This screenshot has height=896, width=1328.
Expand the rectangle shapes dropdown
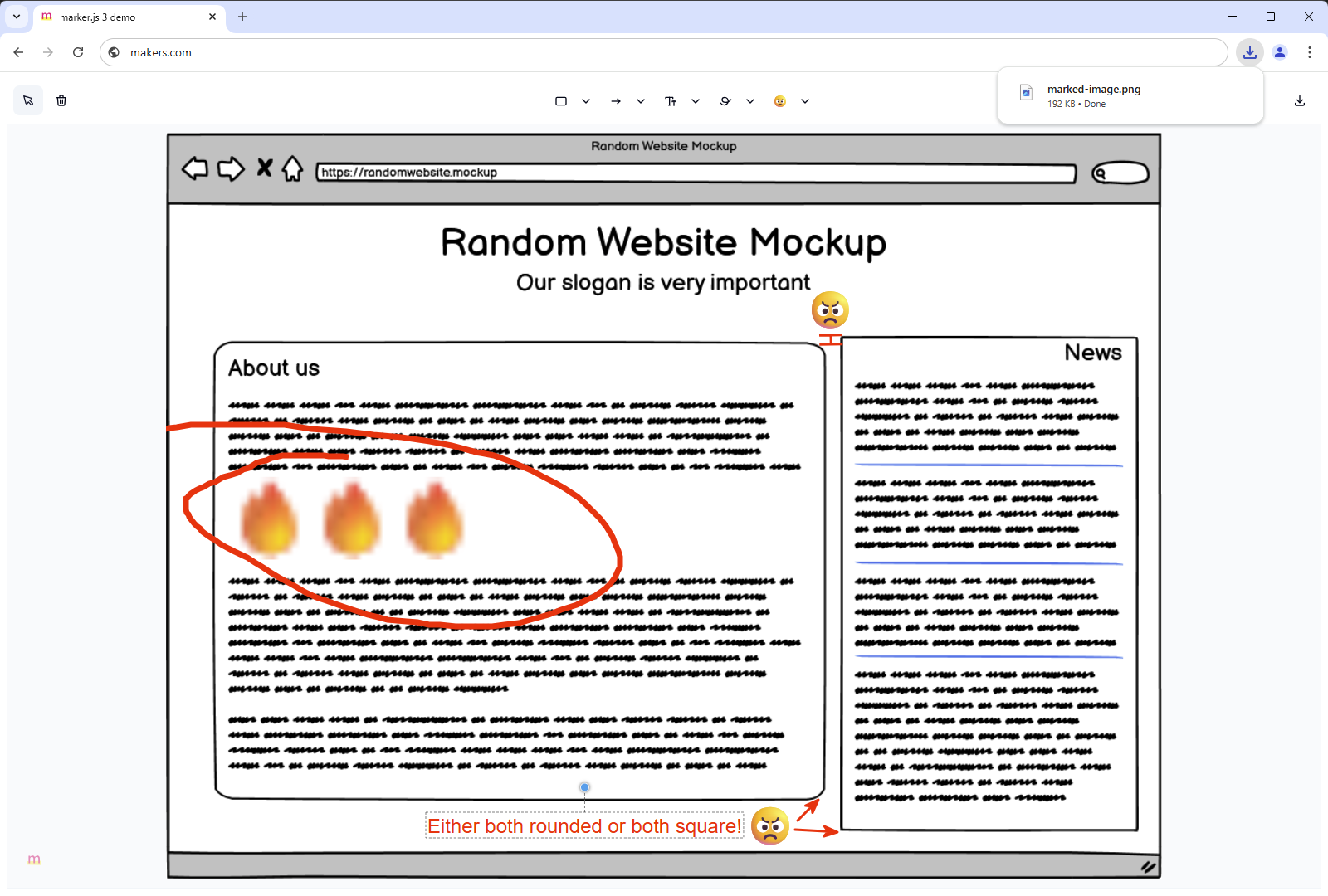pos(586,101)
